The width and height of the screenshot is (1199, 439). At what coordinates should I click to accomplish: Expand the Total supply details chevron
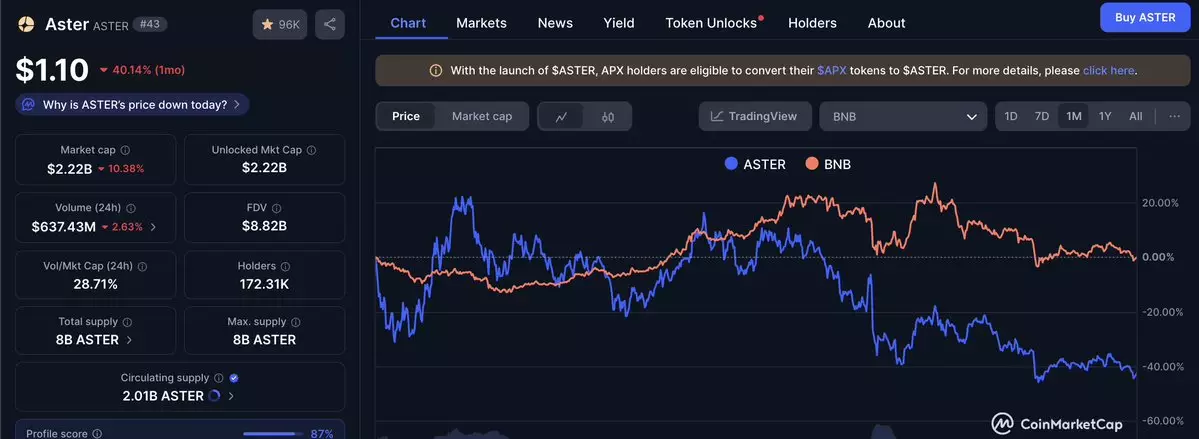[x=130, y=340]
